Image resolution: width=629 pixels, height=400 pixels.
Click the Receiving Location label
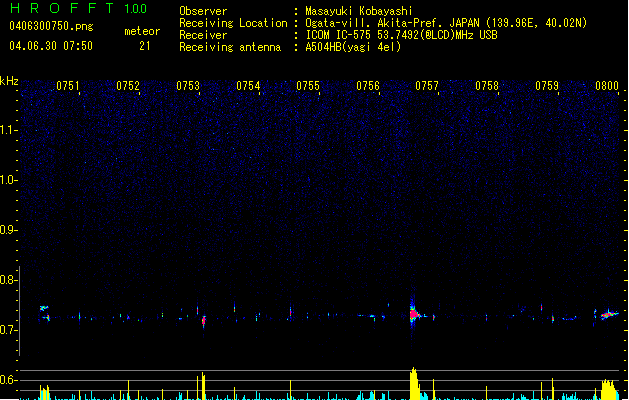coord(233,23)
